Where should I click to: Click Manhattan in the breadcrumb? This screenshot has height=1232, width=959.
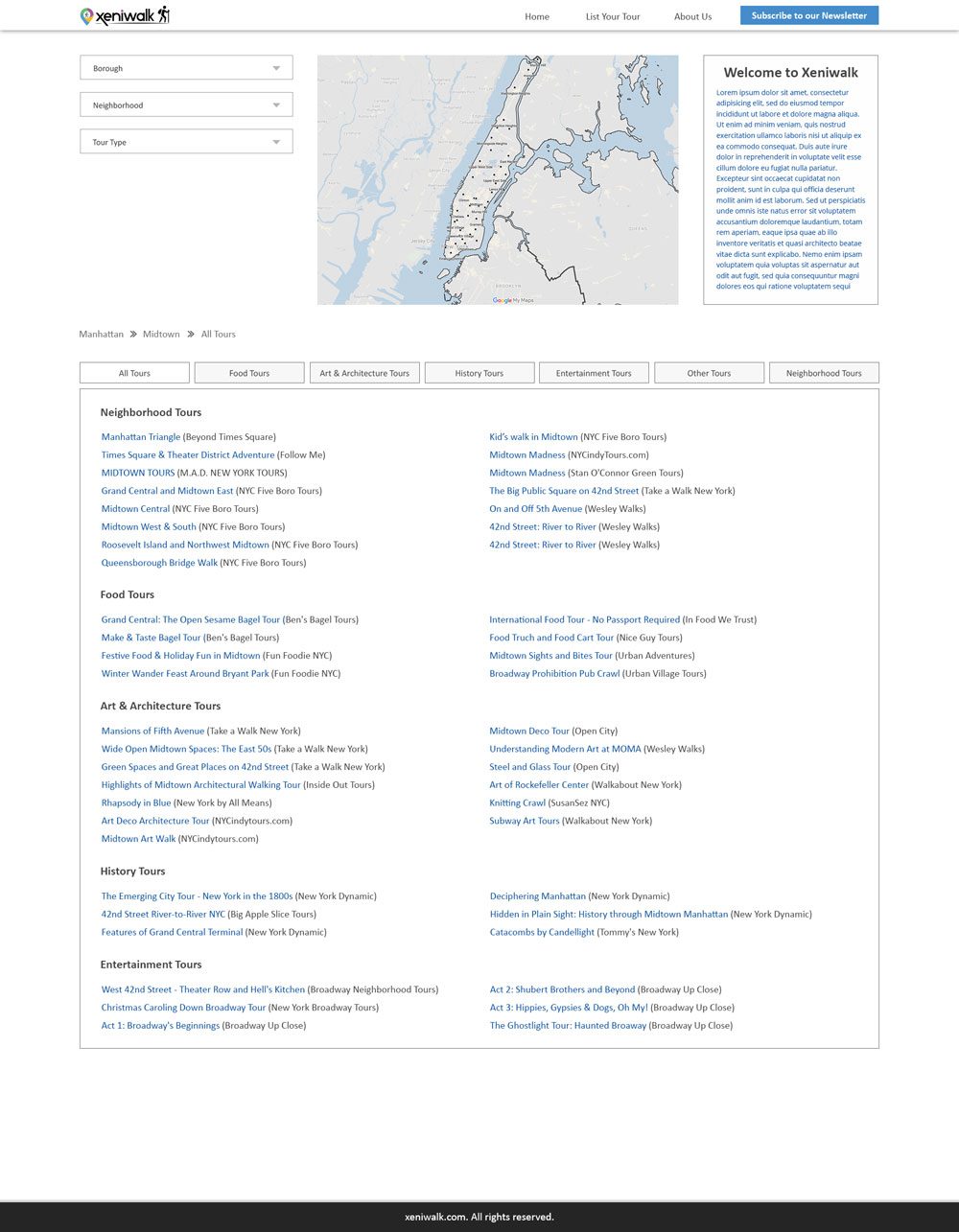pos(101,334)
